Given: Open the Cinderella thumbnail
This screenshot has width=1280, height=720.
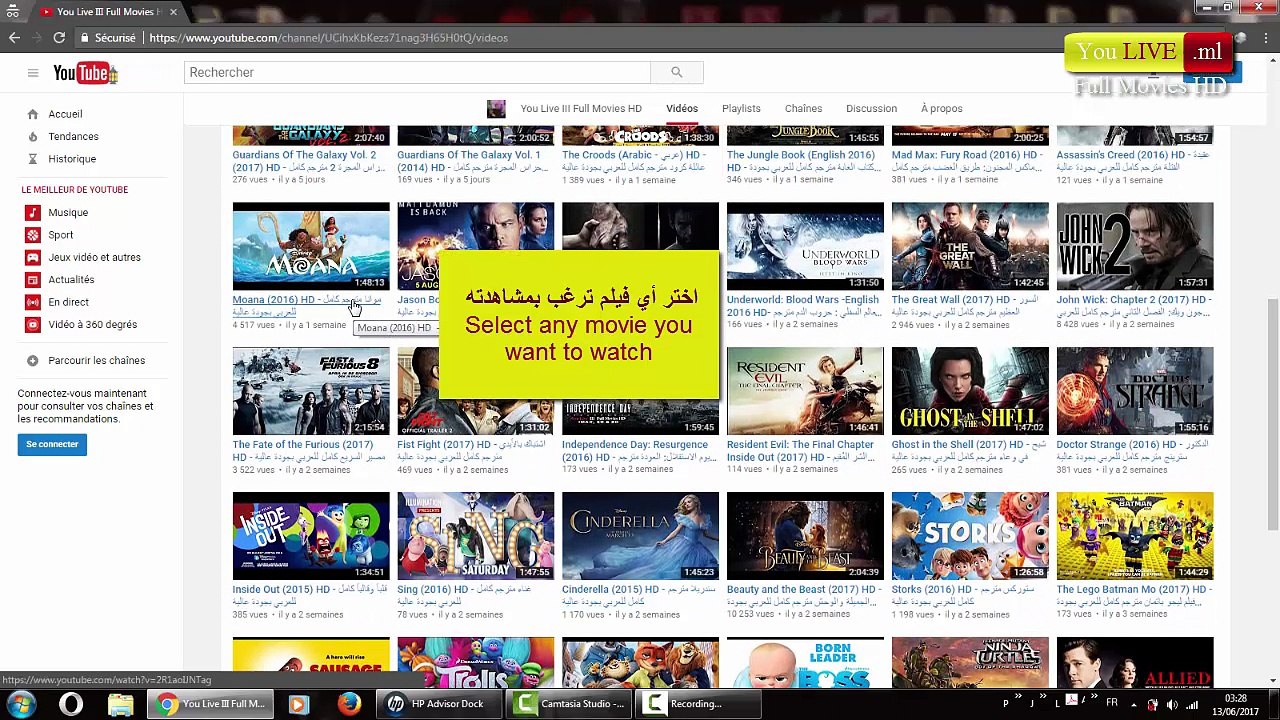Looking at the screenshot, I should click(640, 536).
